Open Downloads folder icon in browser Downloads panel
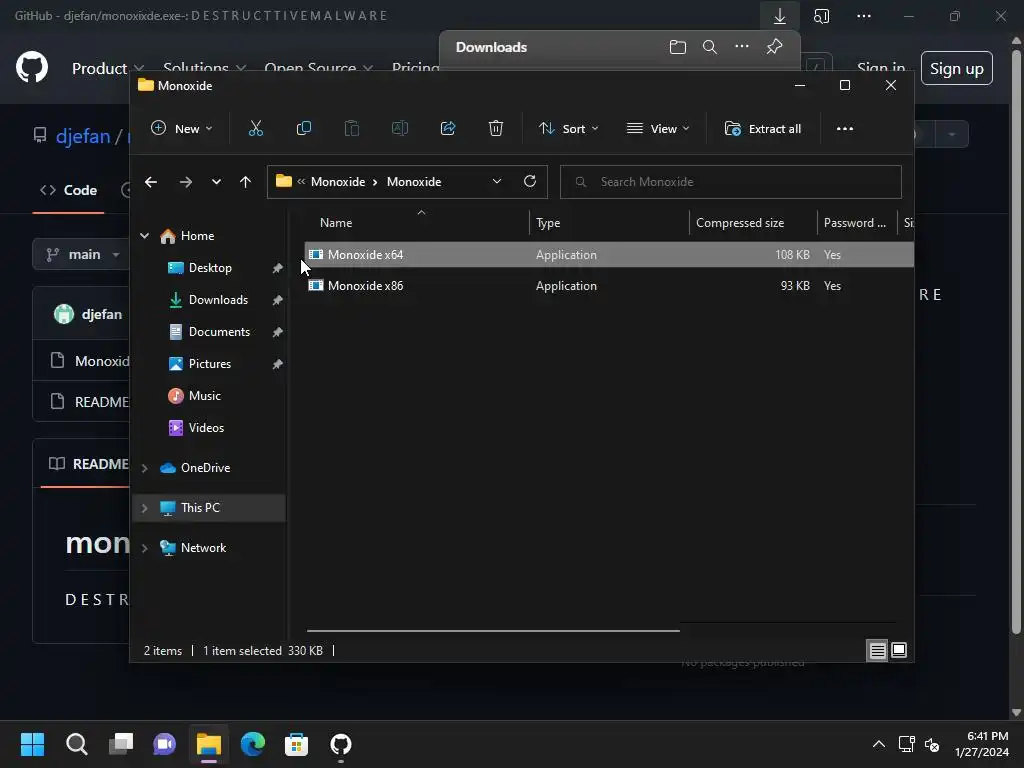 coord(678,47)
